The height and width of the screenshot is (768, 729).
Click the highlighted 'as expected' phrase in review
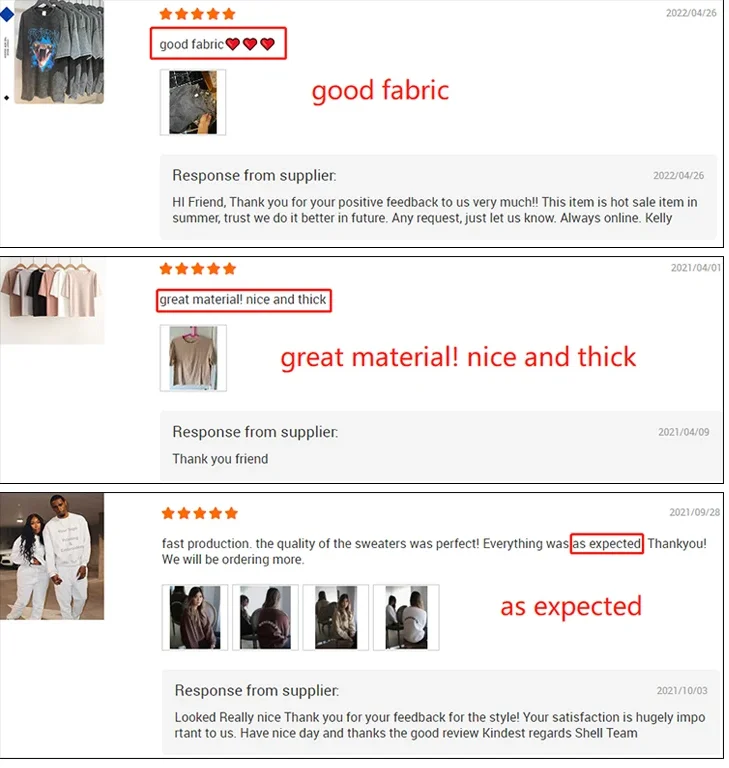(607, 543)
